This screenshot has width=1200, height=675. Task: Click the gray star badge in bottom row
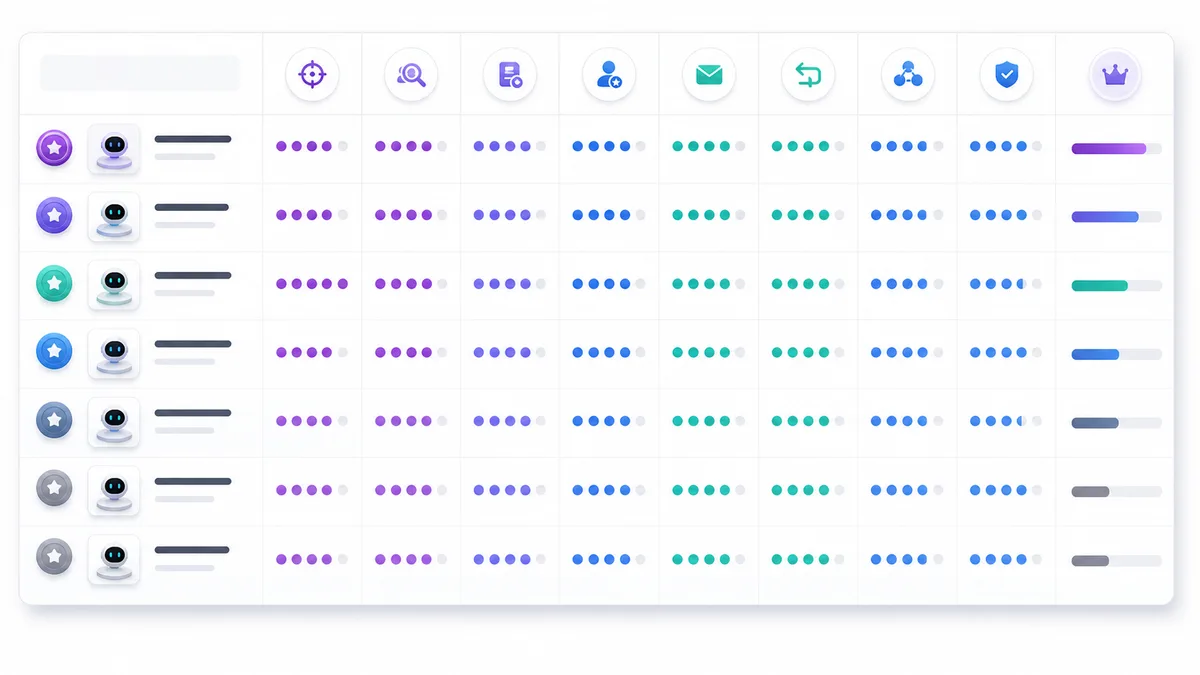[x=54, y=557]
